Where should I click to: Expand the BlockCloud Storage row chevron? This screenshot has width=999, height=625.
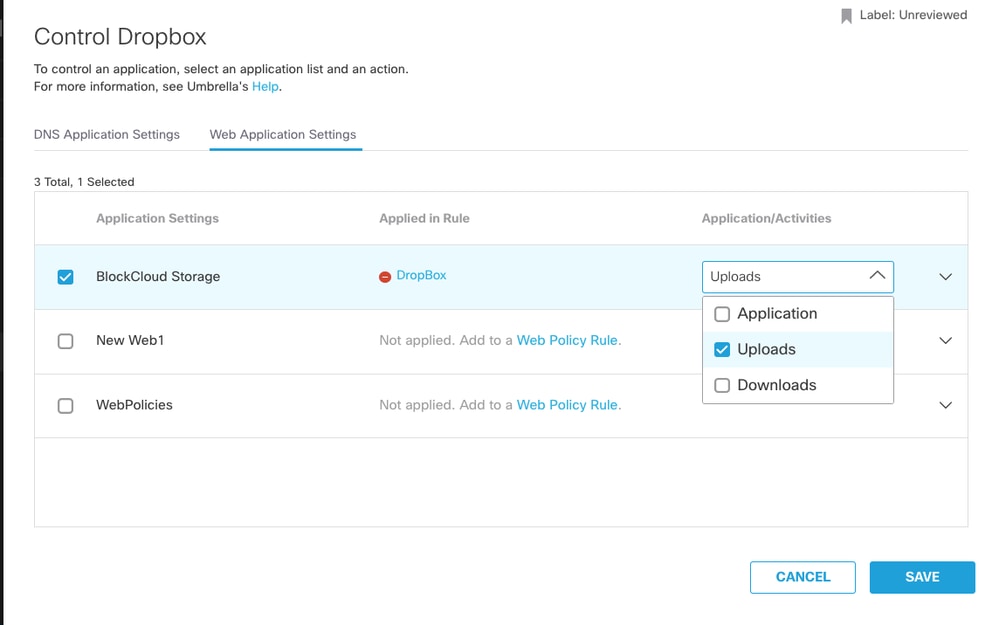945,277
